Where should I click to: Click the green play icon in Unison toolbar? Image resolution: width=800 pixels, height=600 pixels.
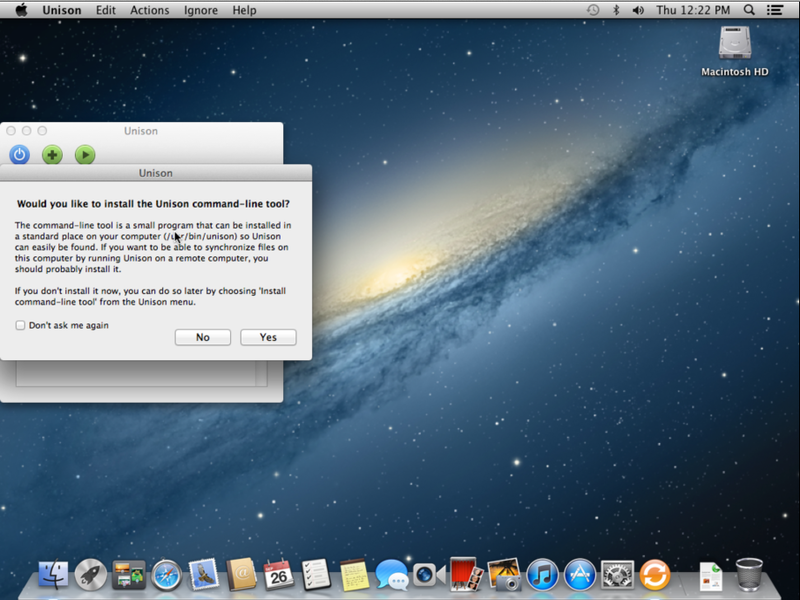click(x=85, y=154)
